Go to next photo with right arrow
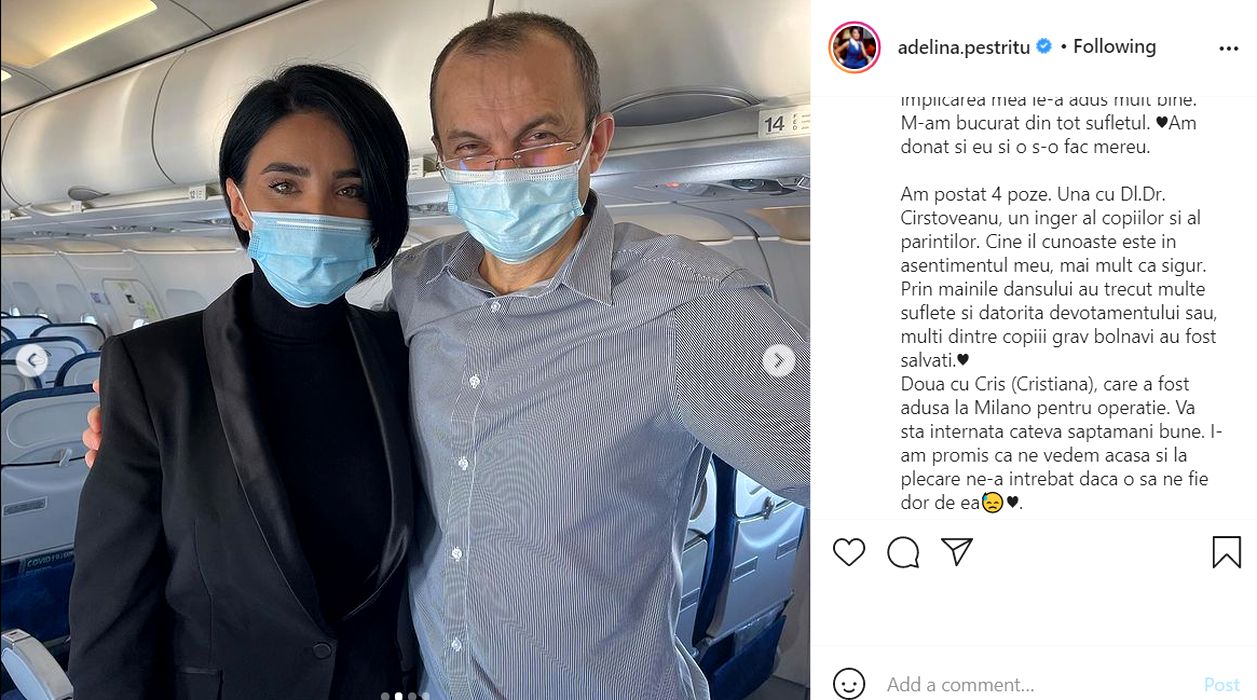This screenshot has width=1257, height=700. pos(779,360)
